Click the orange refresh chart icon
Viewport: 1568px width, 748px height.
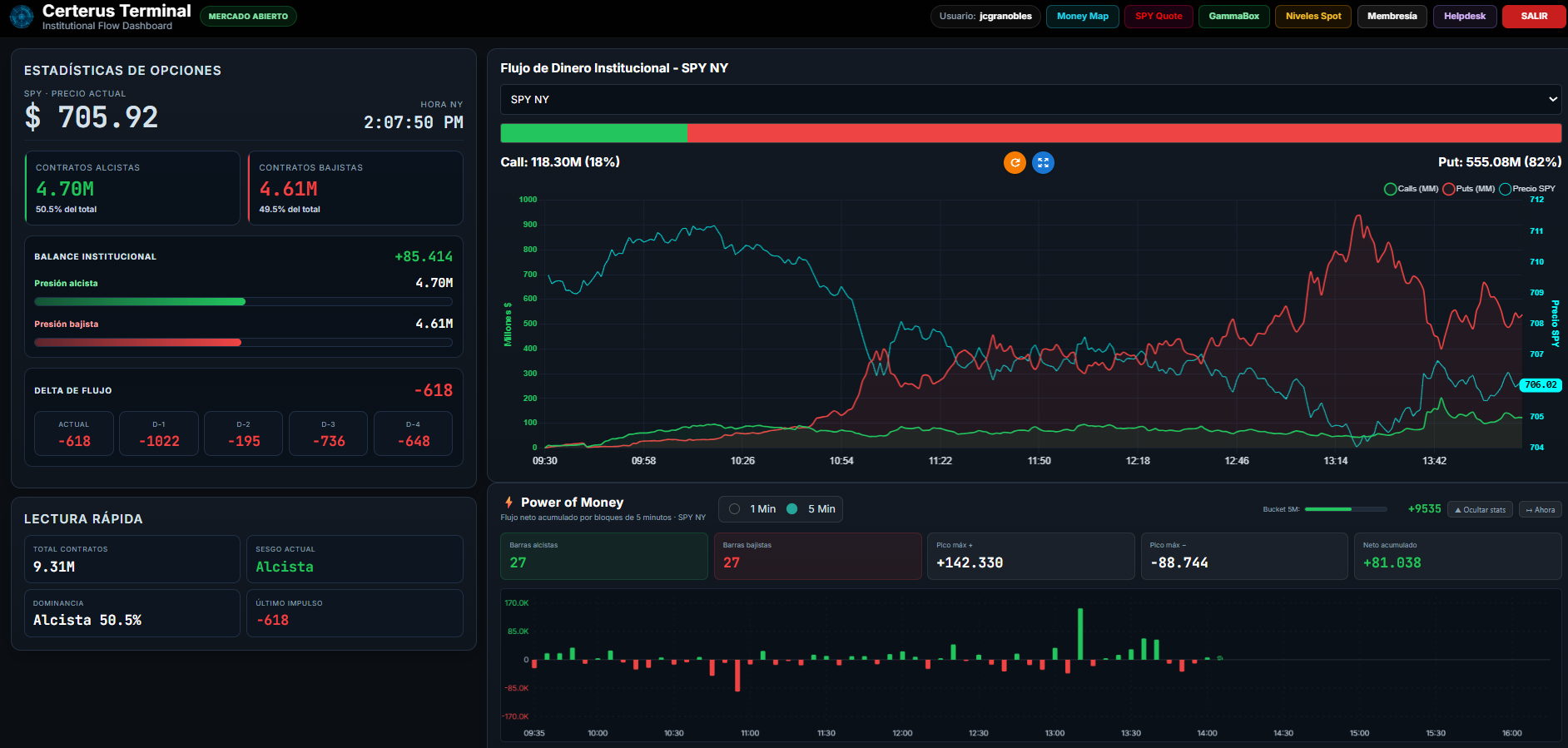click(x=1015, y=163)
